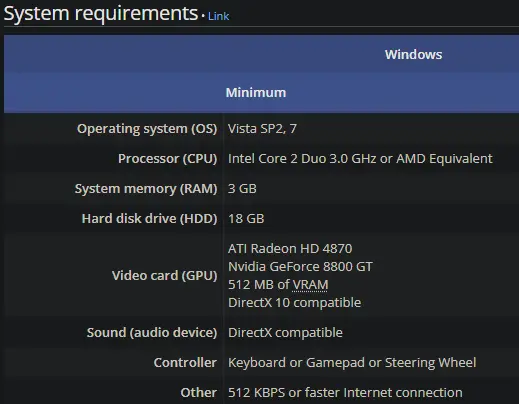Select the Processor (CPU) row label
Image resolution: width=519 pixels, height=404 pixels.
click(168, 159)
